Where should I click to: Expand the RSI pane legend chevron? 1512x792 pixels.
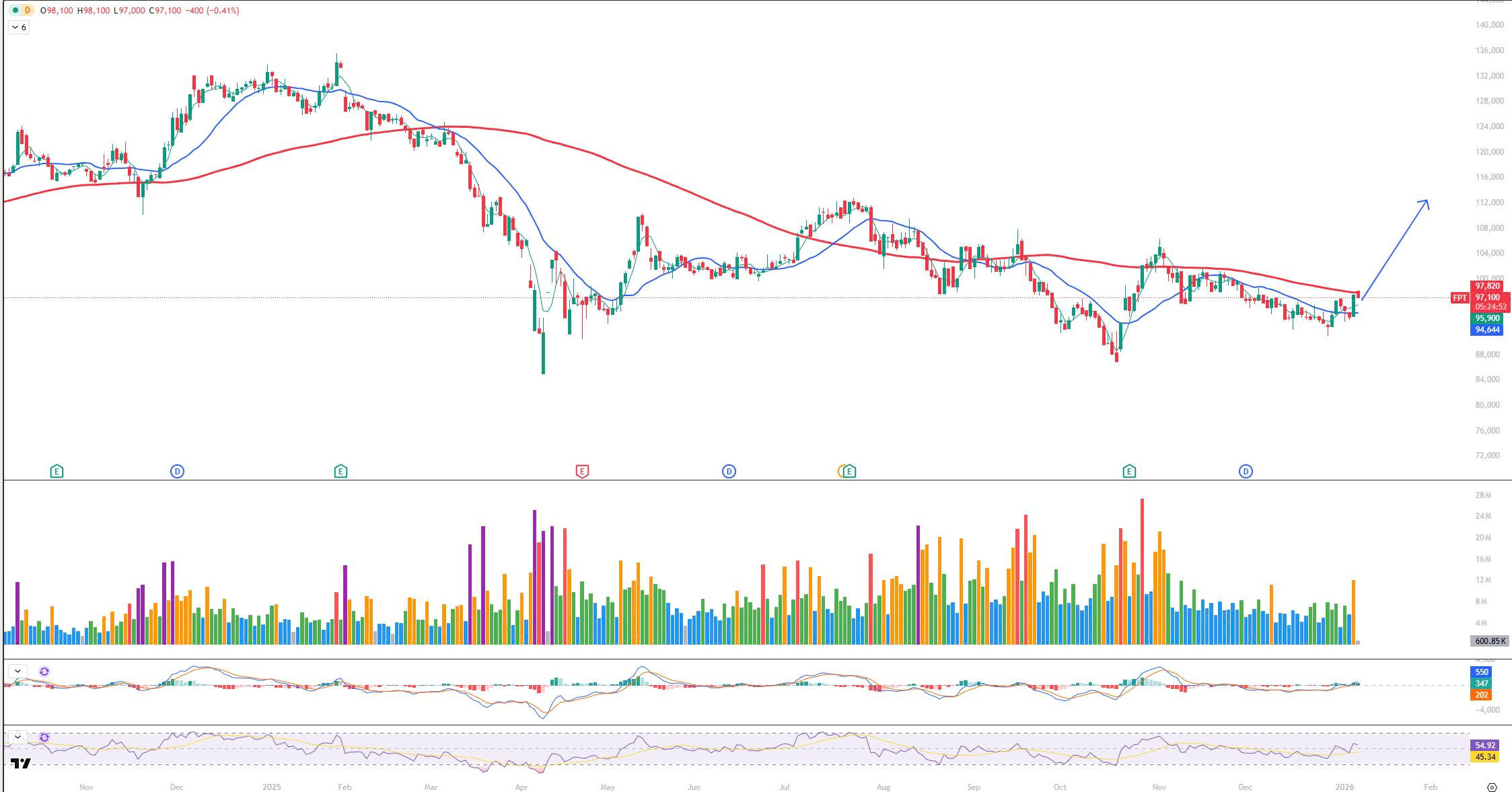(x=18, y=737)
